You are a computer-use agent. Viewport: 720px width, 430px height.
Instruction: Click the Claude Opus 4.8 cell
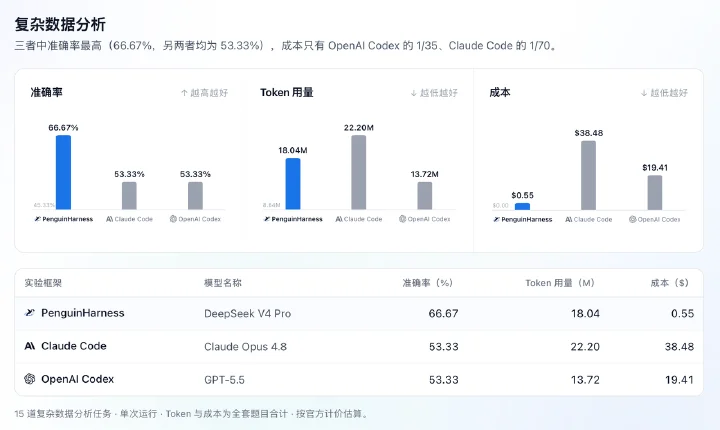click(245, 346)
